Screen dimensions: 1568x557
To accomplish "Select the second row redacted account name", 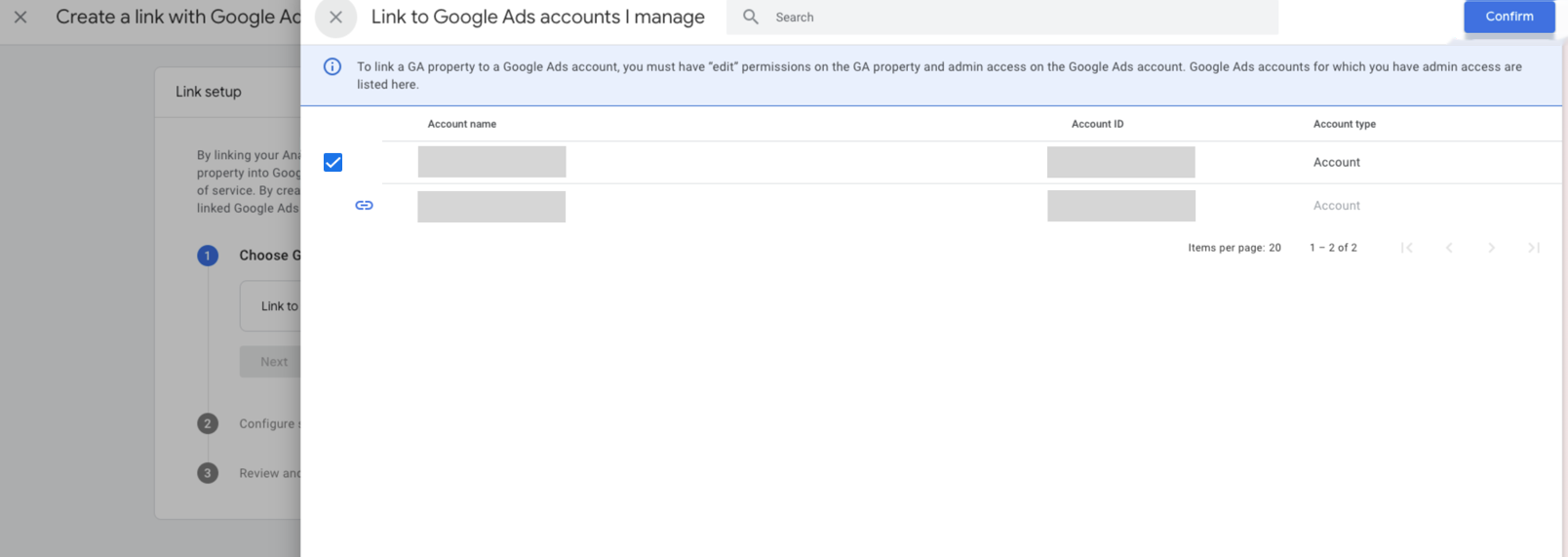I will [x=491, y=207].
